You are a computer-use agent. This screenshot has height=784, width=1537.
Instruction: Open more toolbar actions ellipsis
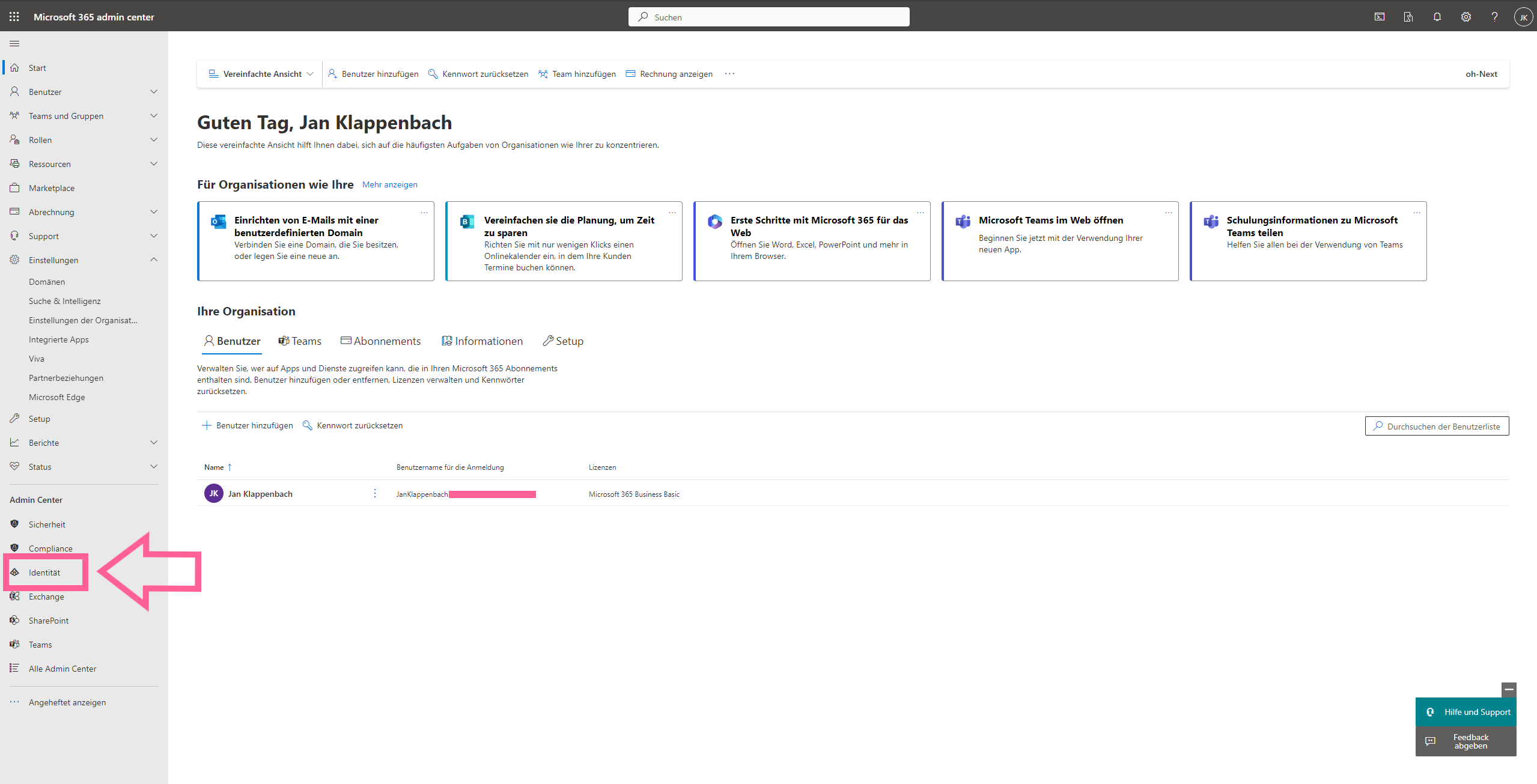[x=729, y=73]
